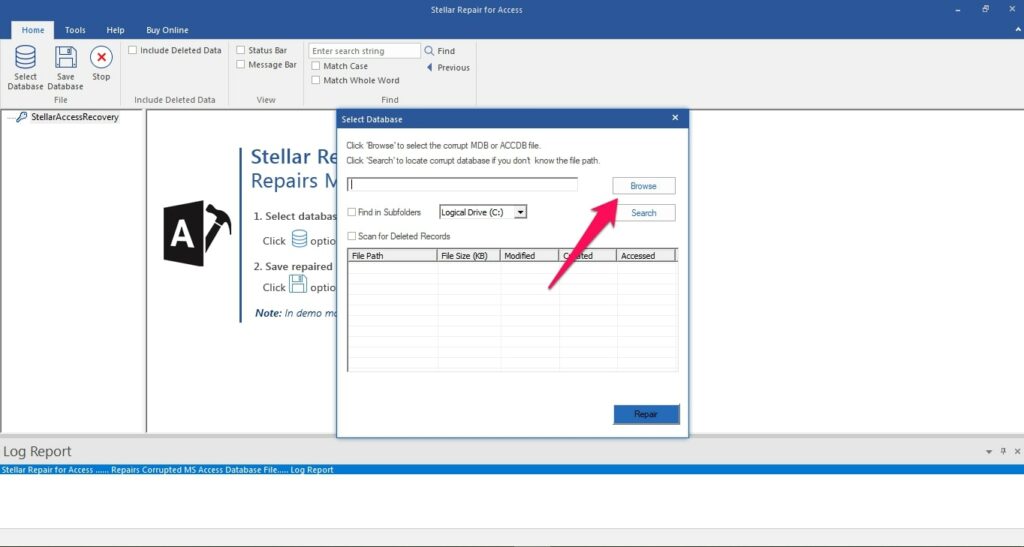The image size is (1024, 547).
Task: Click the Save Database floppy icon
Action: pyautogui.click(x=65, y=57)
